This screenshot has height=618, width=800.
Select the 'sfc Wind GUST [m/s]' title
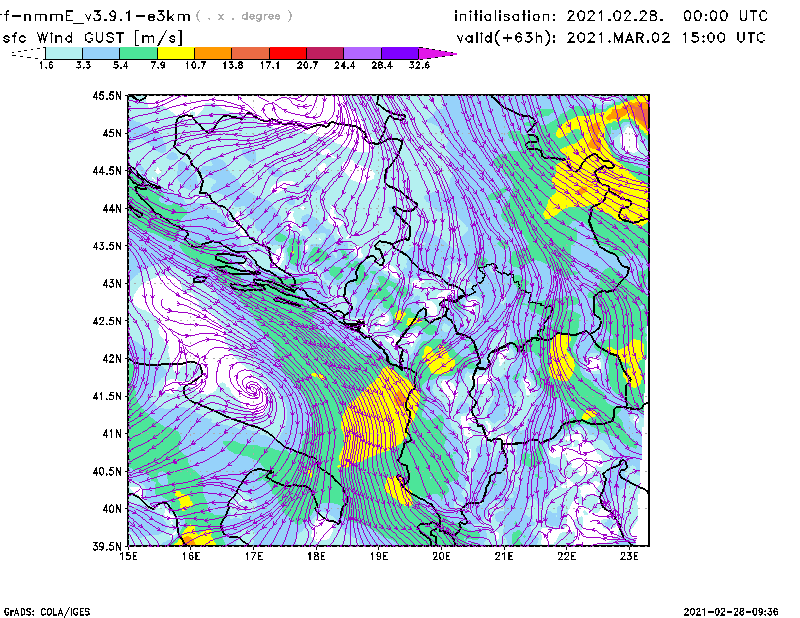[92, 38]
